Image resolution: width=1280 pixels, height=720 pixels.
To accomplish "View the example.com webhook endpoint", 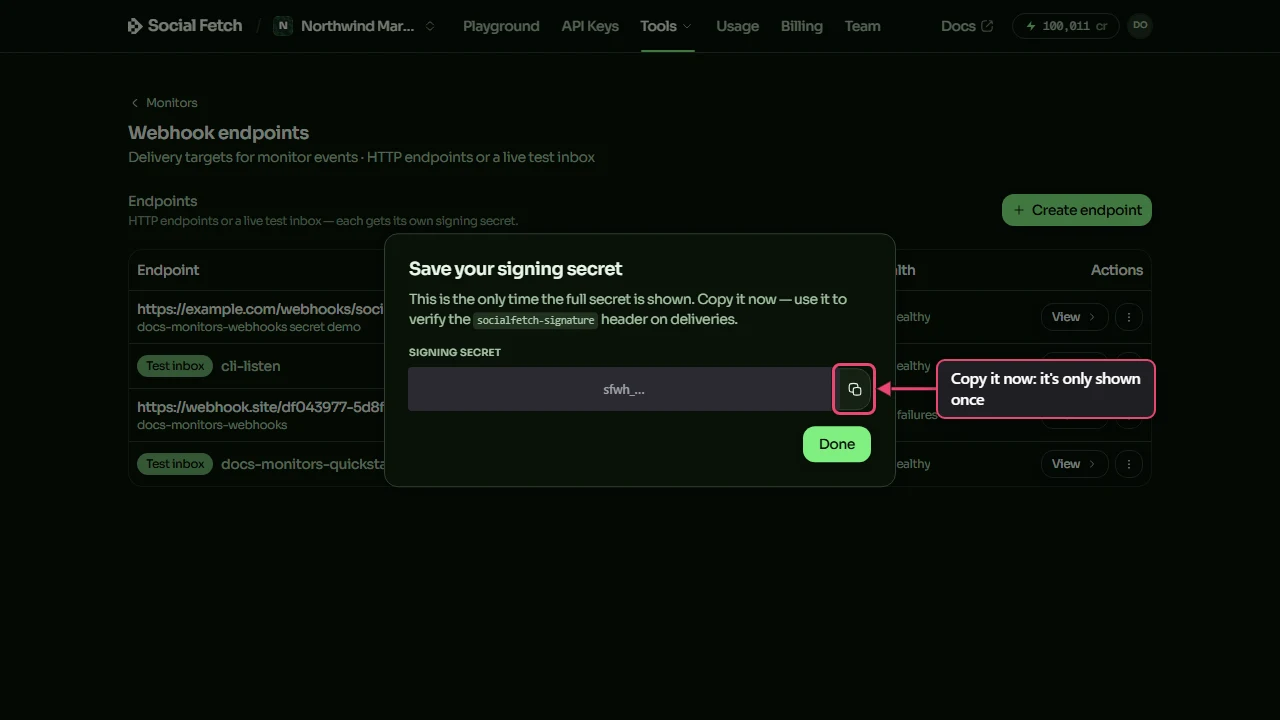I will click(1074, 317).
